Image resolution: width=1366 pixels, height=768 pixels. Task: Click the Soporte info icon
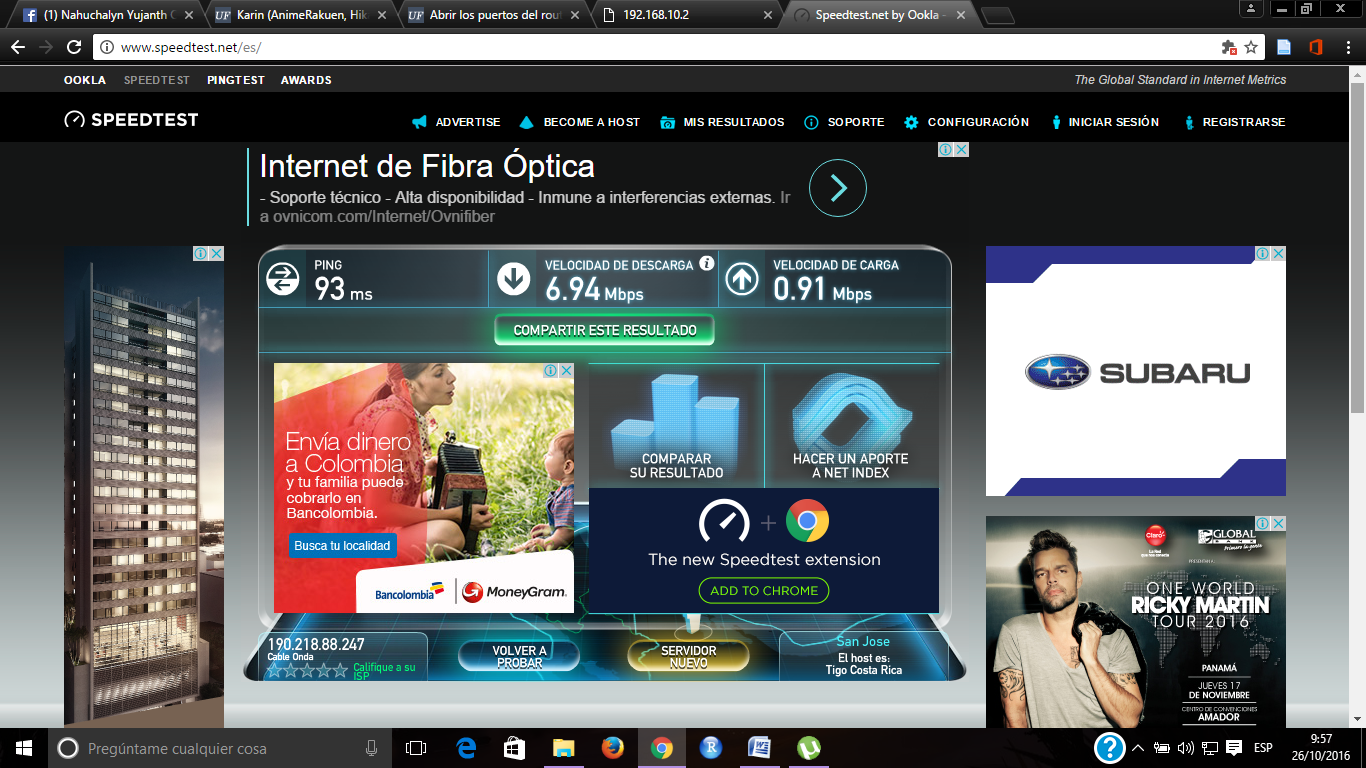(811, 122)
